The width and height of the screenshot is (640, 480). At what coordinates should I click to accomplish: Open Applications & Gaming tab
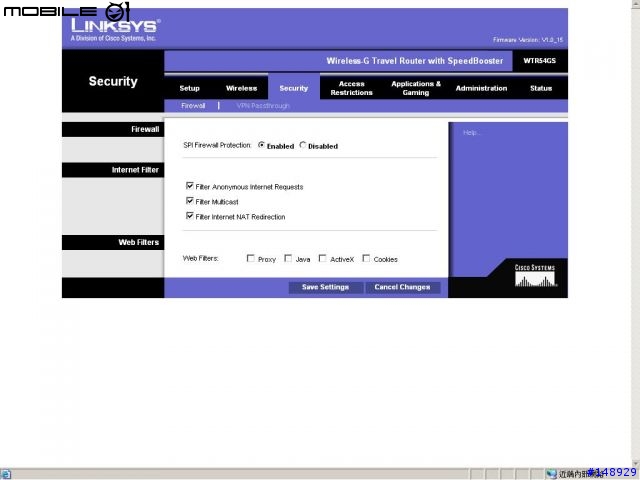click(416, 88)
